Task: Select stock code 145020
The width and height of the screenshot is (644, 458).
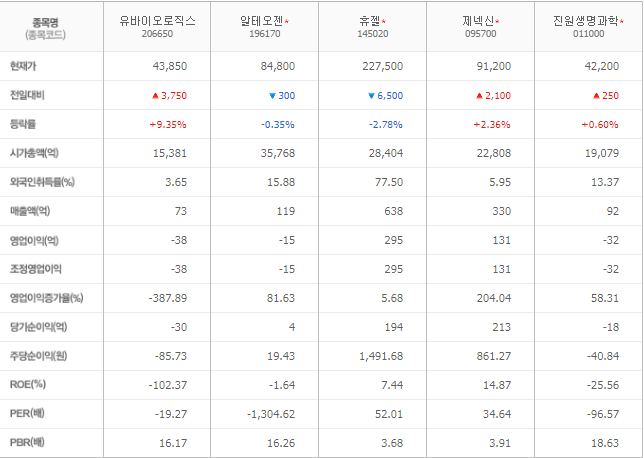Action: click(373, 34)
